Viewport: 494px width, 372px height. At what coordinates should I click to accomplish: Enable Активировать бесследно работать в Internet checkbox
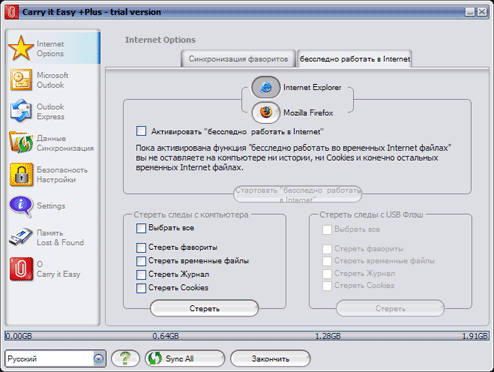(141, 131)
